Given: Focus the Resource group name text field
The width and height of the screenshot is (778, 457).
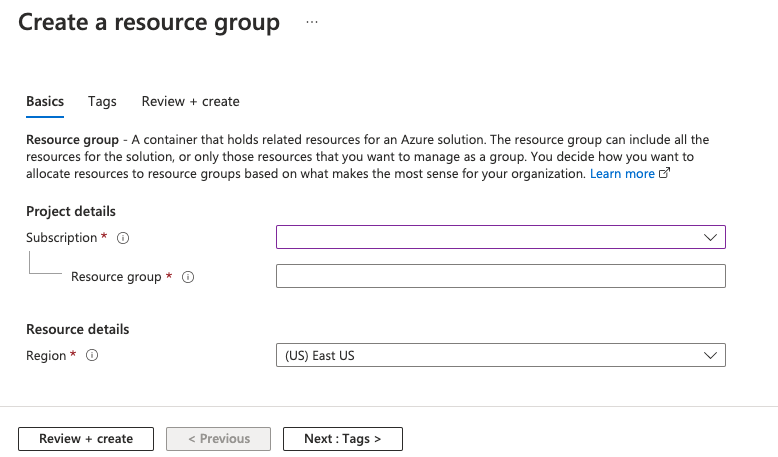Looking at the screenshot, I should (500, 276).
